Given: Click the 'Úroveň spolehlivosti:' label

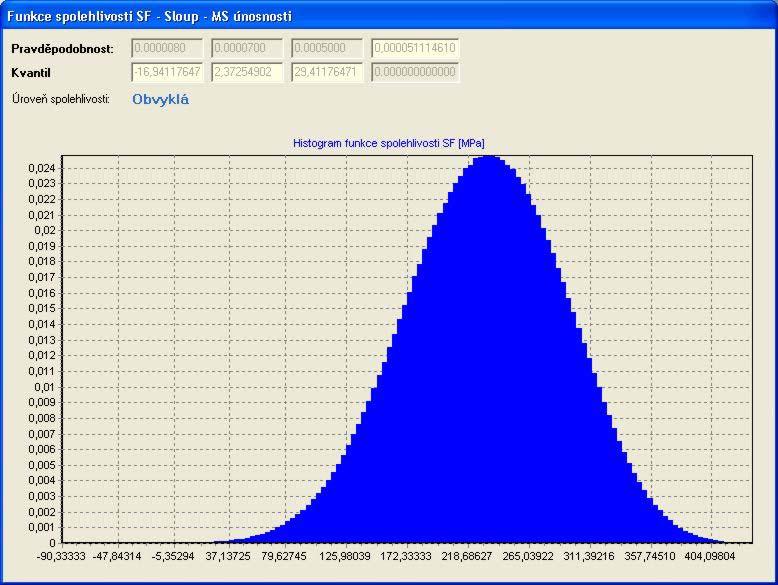Looking at the screenshot, I should point(61,99).
